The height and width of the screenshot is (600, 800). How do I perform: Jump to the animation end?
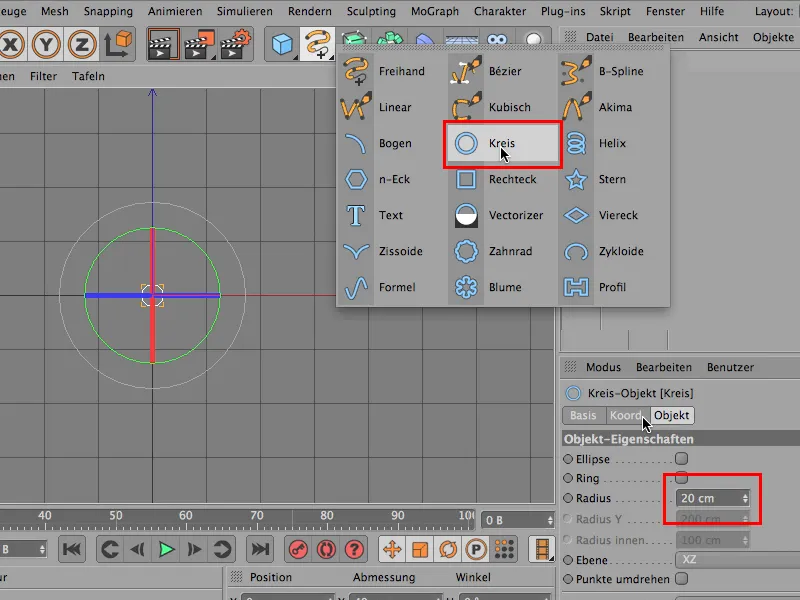click(260, 549)
